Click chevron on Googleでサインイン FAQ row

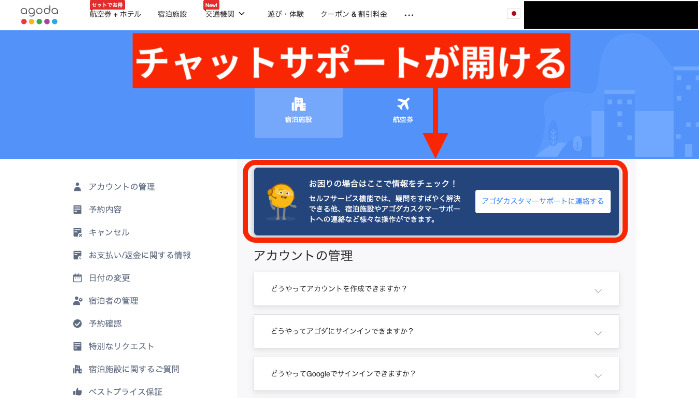pos(598,375)
